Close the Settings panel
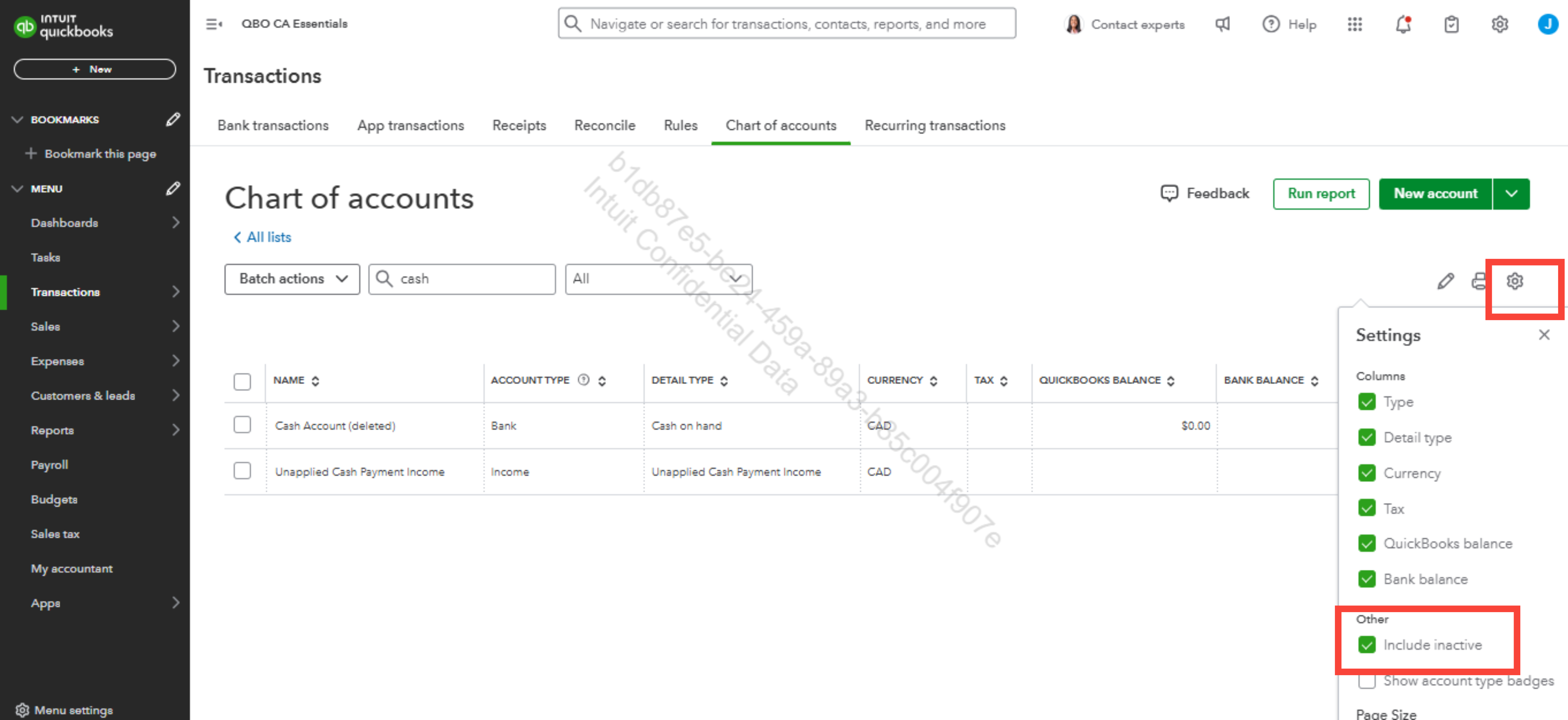The width and height of the screenshot is (1568, 720). point(1544,335)
